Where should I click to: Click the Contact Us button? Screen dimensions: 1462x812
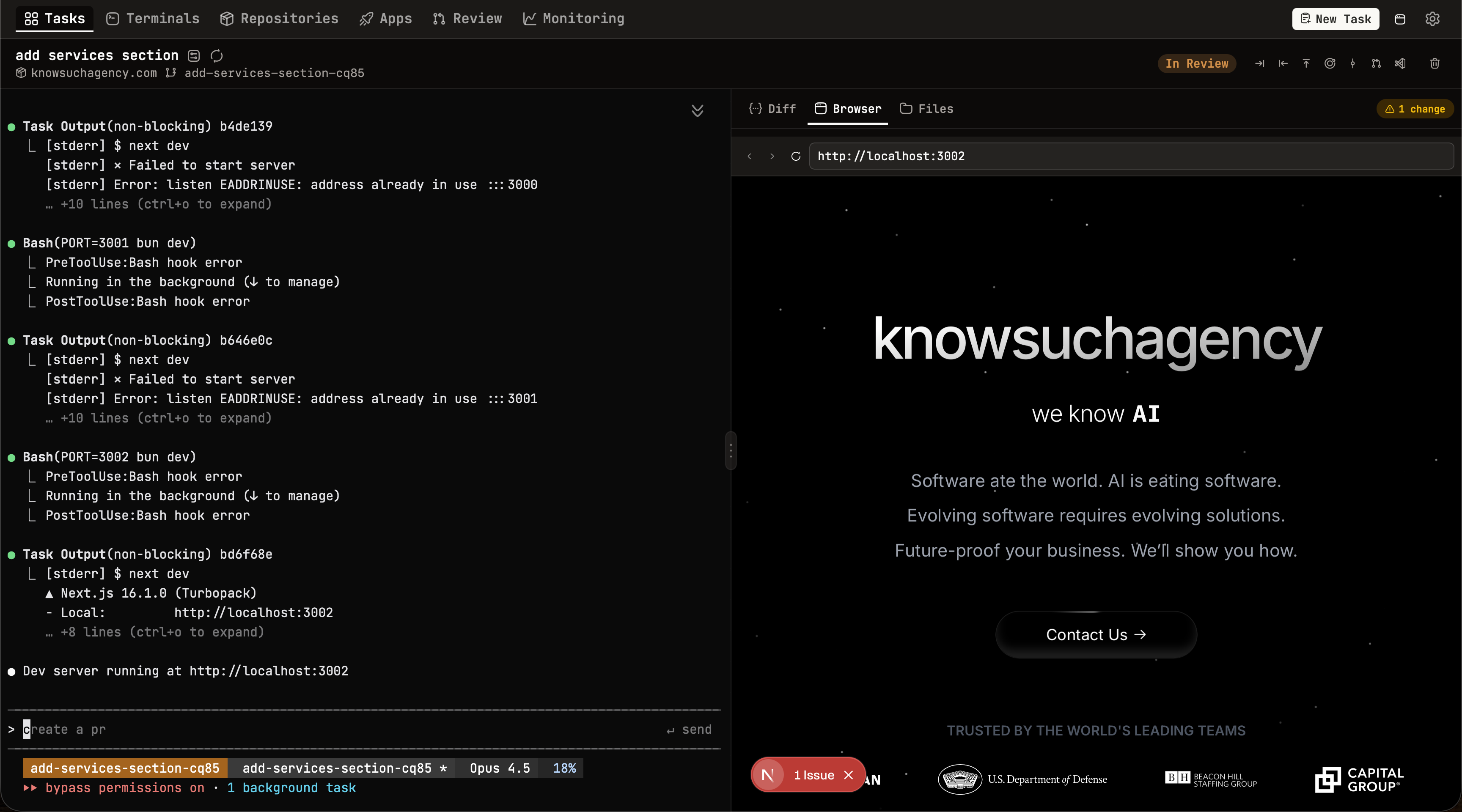(x=1096, y=634)
